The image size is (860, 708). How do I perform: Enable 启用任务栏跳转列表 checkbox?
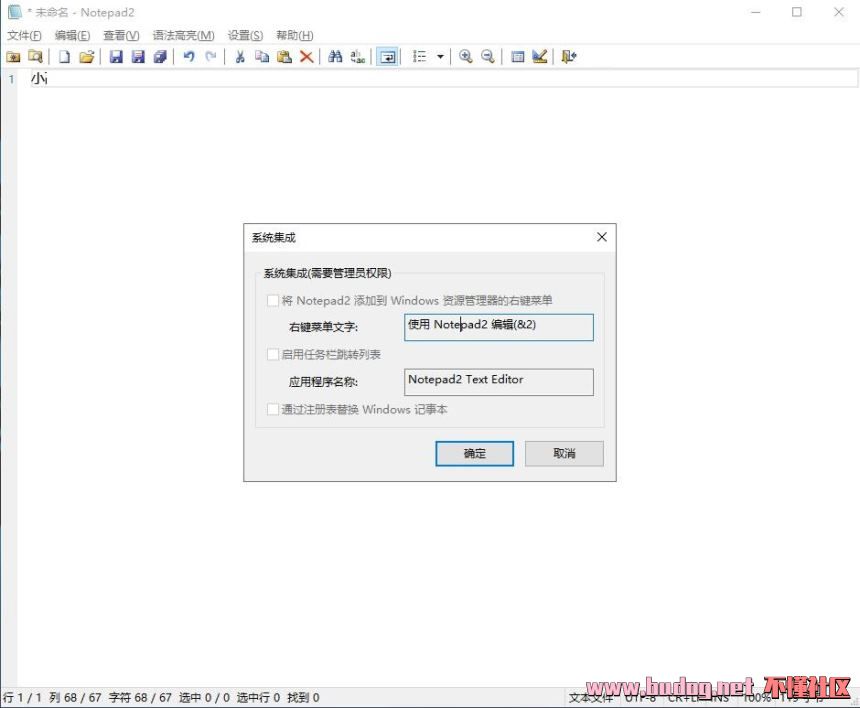pyautogui.click(x=273, y=354)
